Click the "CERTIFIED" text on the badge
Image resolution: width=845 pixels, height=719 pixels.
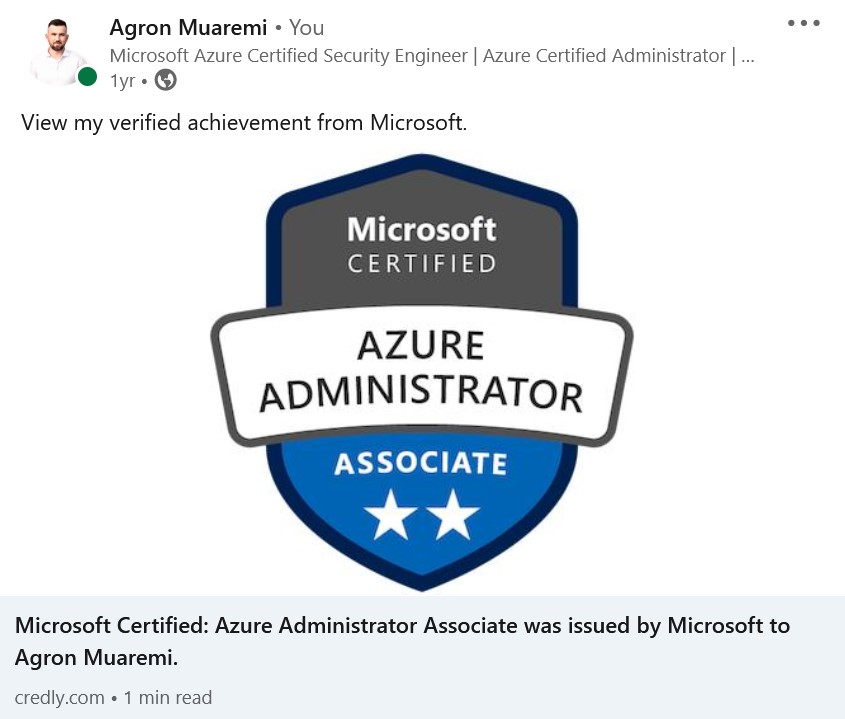pos(421,264)
